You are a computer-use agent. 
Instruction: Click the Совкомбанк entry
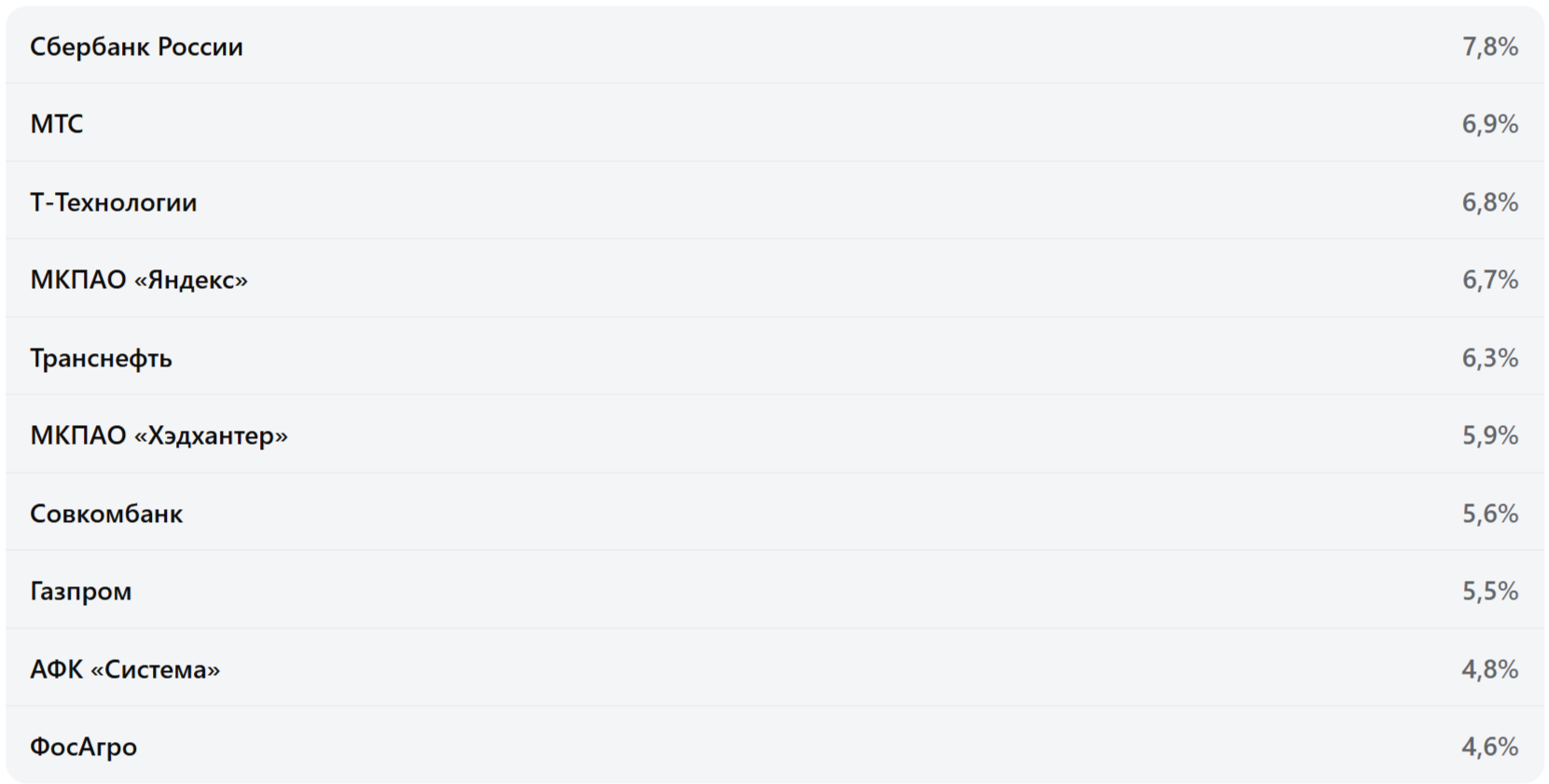coord(106,514)
